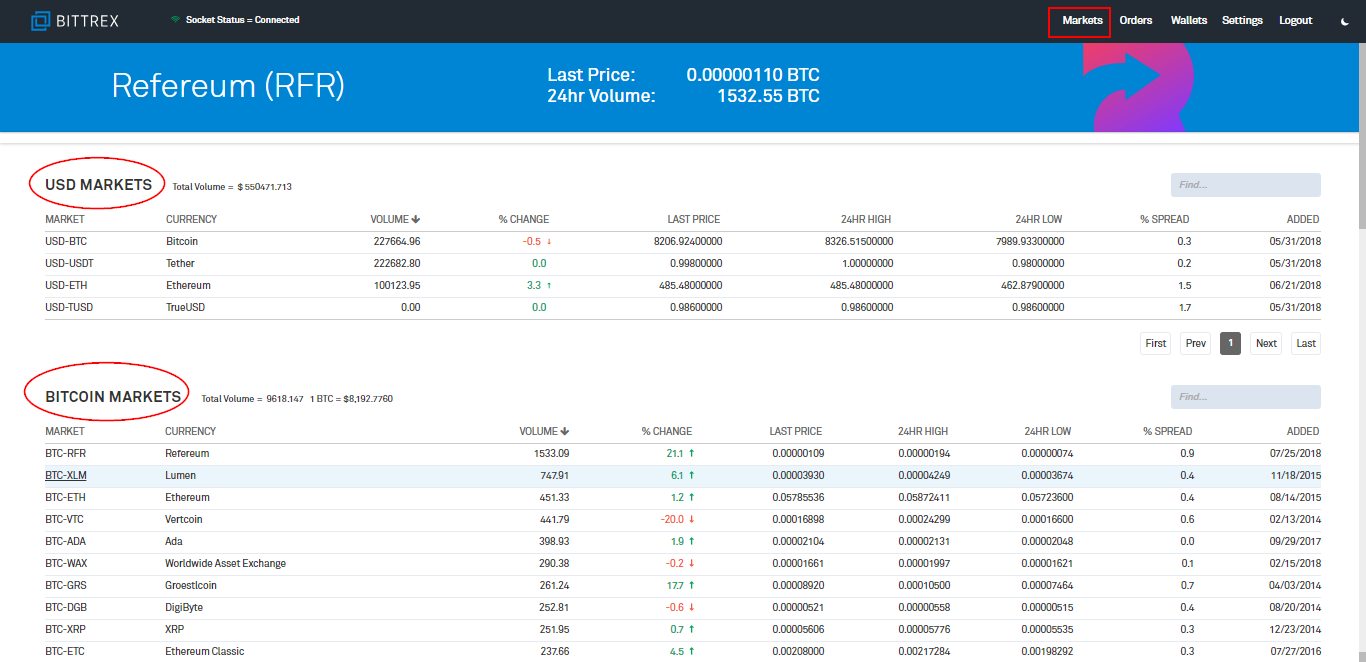This screenshot has height=662, width=1366.
Task: Open the Orders menu
Action: tap(1136, 21)
